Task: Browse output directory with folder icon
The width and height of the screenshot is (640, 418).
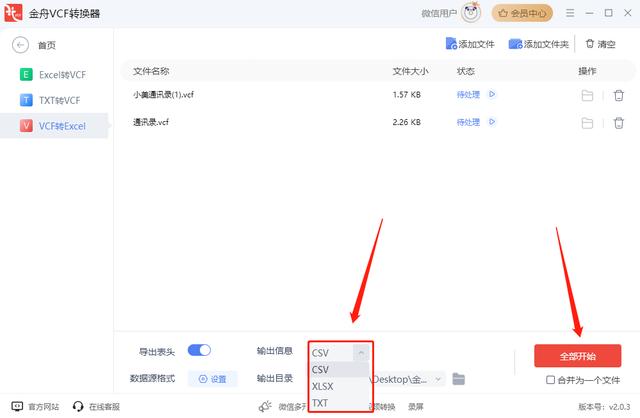Action: (x=458, y=379)
